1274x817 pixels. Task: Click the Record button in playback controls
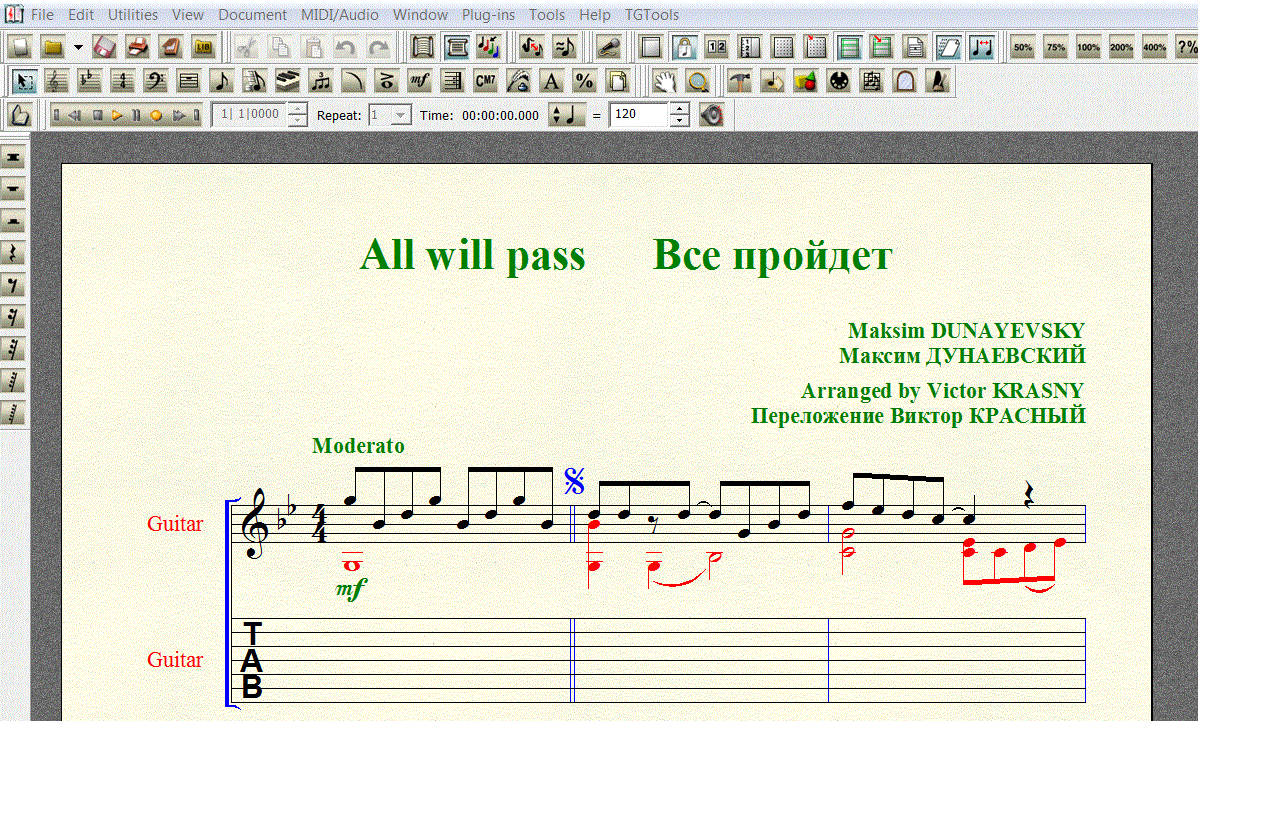click(156, 115)
